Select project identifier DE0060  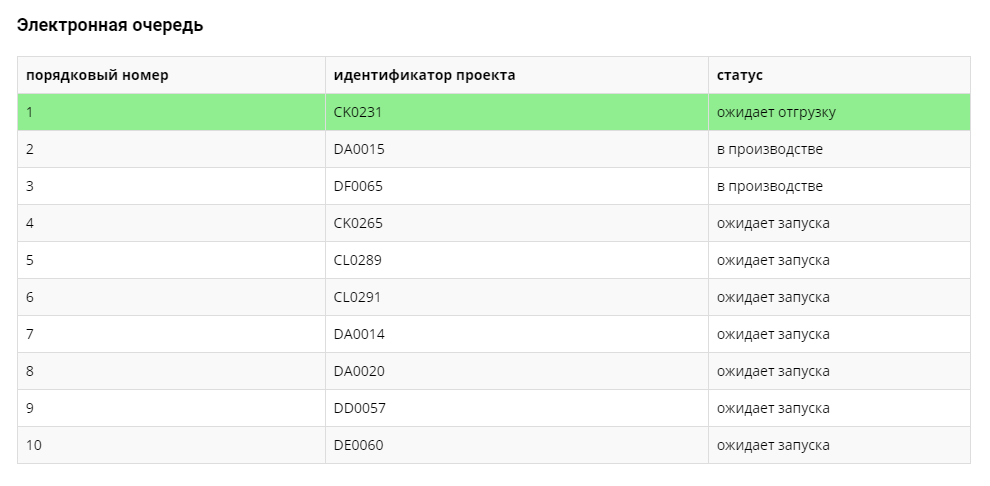pos(358,445)
